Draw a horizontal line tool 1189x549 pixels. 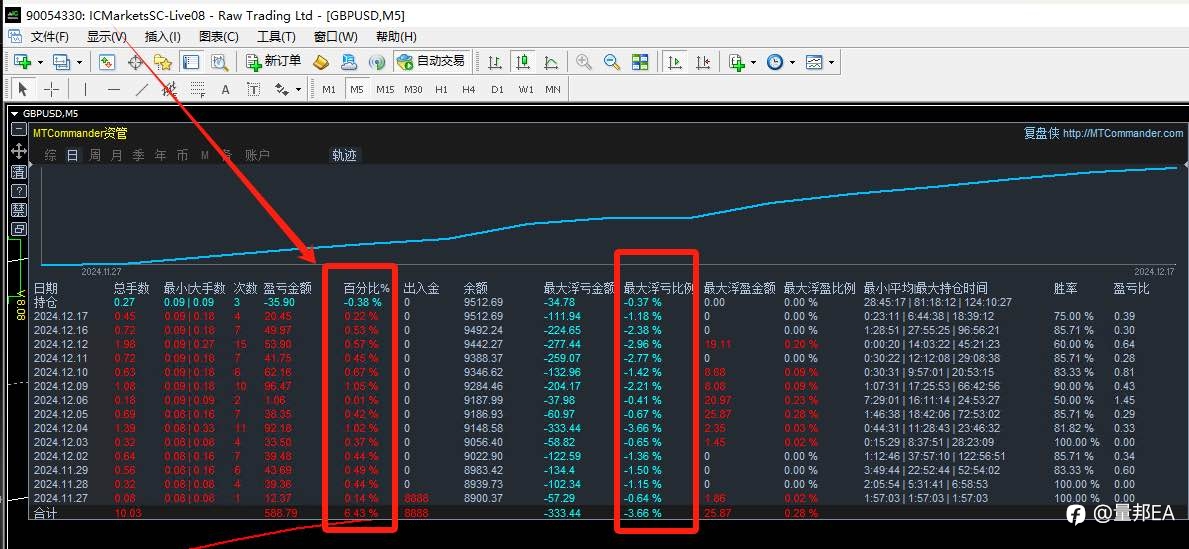114,89
